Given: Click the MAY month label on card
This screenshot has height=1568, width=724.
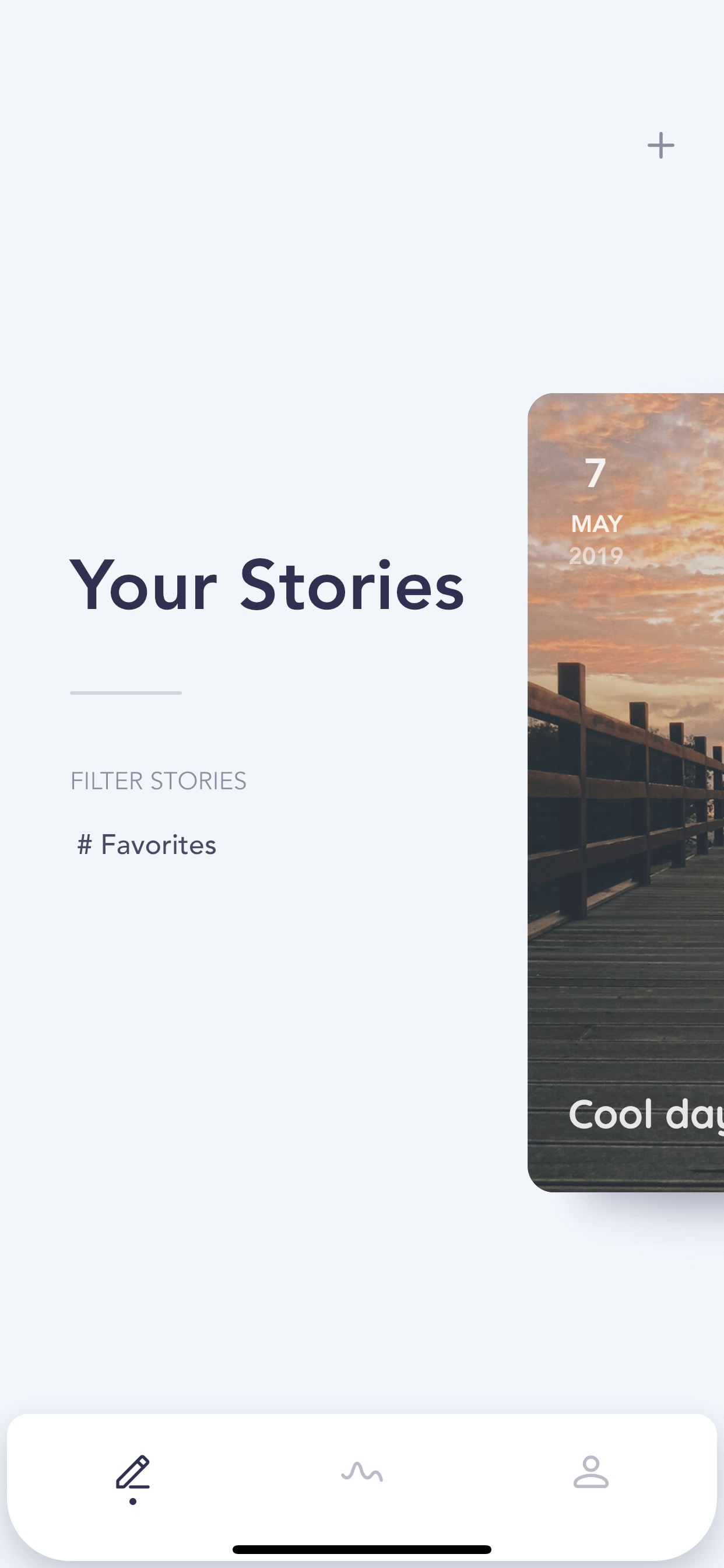Looking at the screenshot, I should click(x=597, y=524).
